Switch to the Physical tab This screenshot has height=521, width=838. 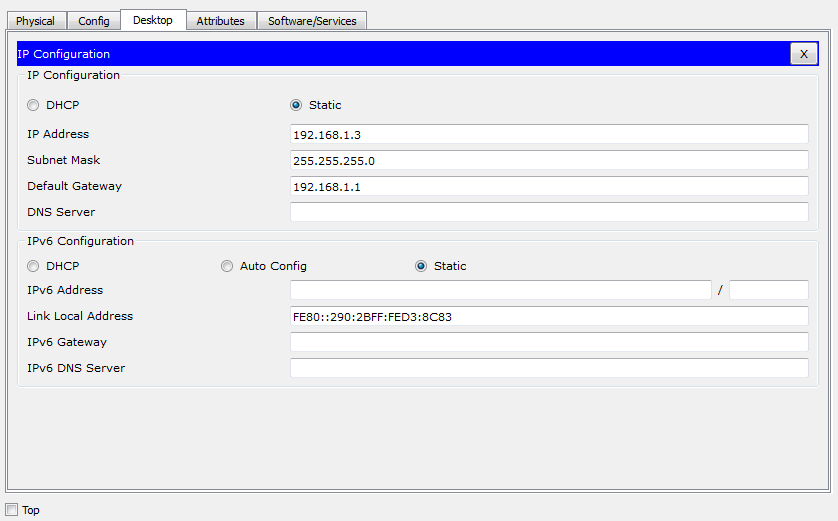pos(36,21)
